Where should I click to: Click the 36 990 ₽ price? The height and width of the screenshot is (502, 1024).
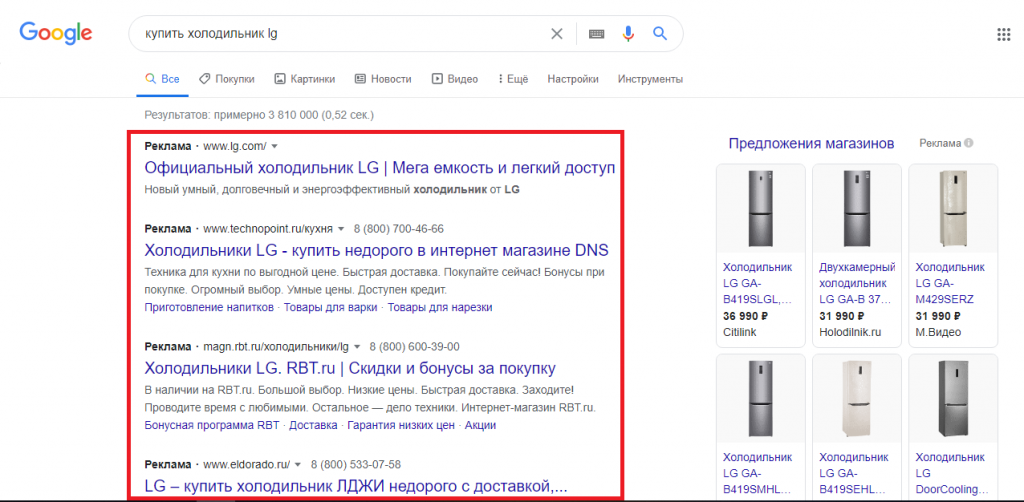(x=745, y=316)
